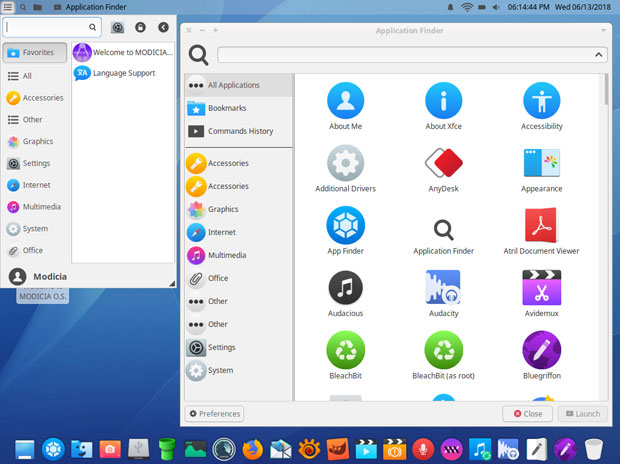
Task: Click the green pipe icon in dock
Action: (166, 449)
